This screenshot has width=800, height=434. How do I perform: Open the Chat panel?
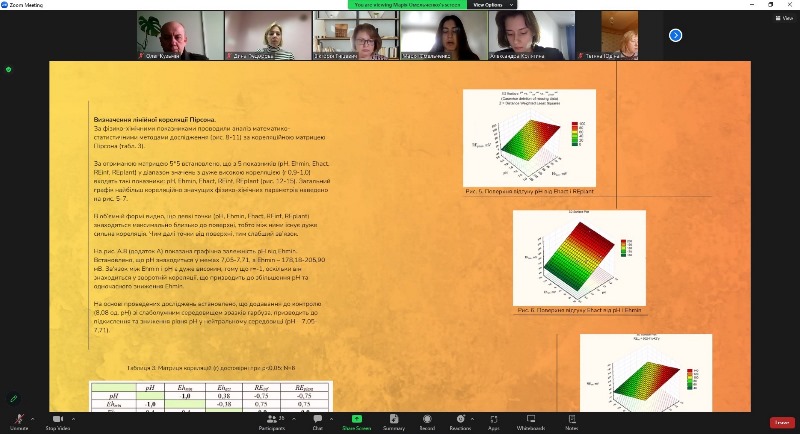[317, 422]
